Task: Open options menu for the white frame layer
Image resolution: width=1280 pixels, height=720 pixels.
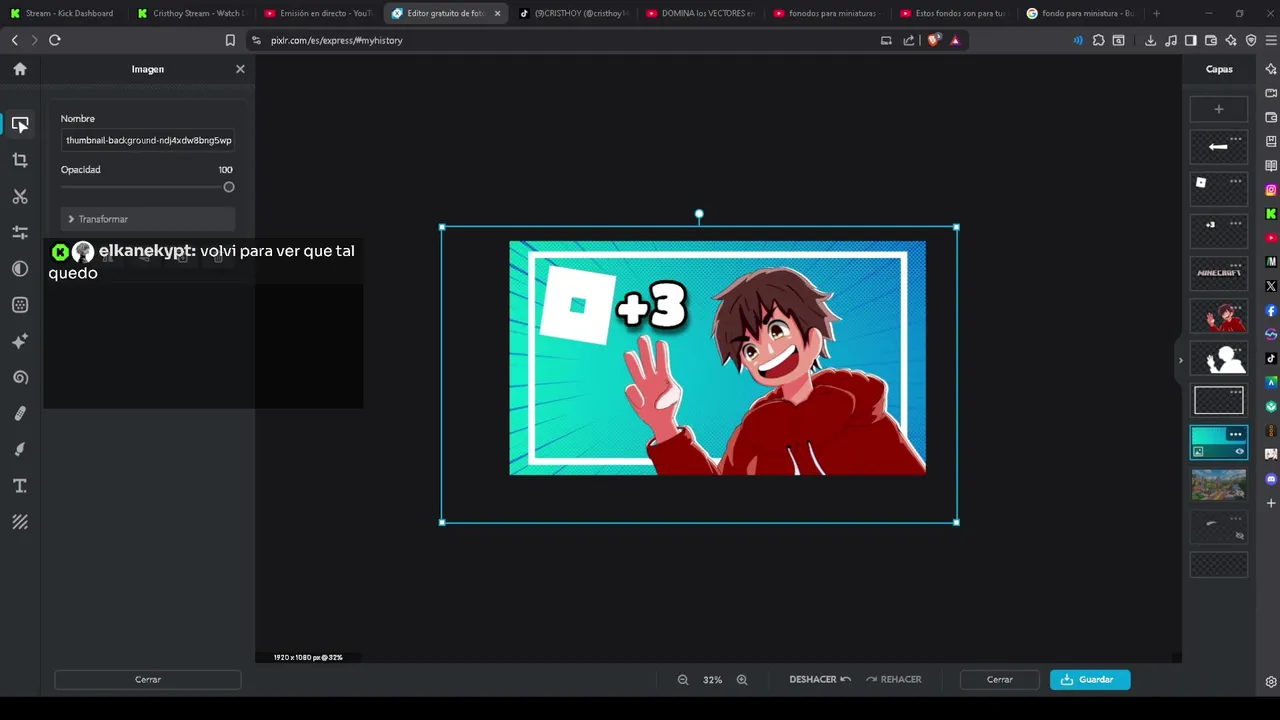Action: pyautogui.click(x=1236, y=392)
